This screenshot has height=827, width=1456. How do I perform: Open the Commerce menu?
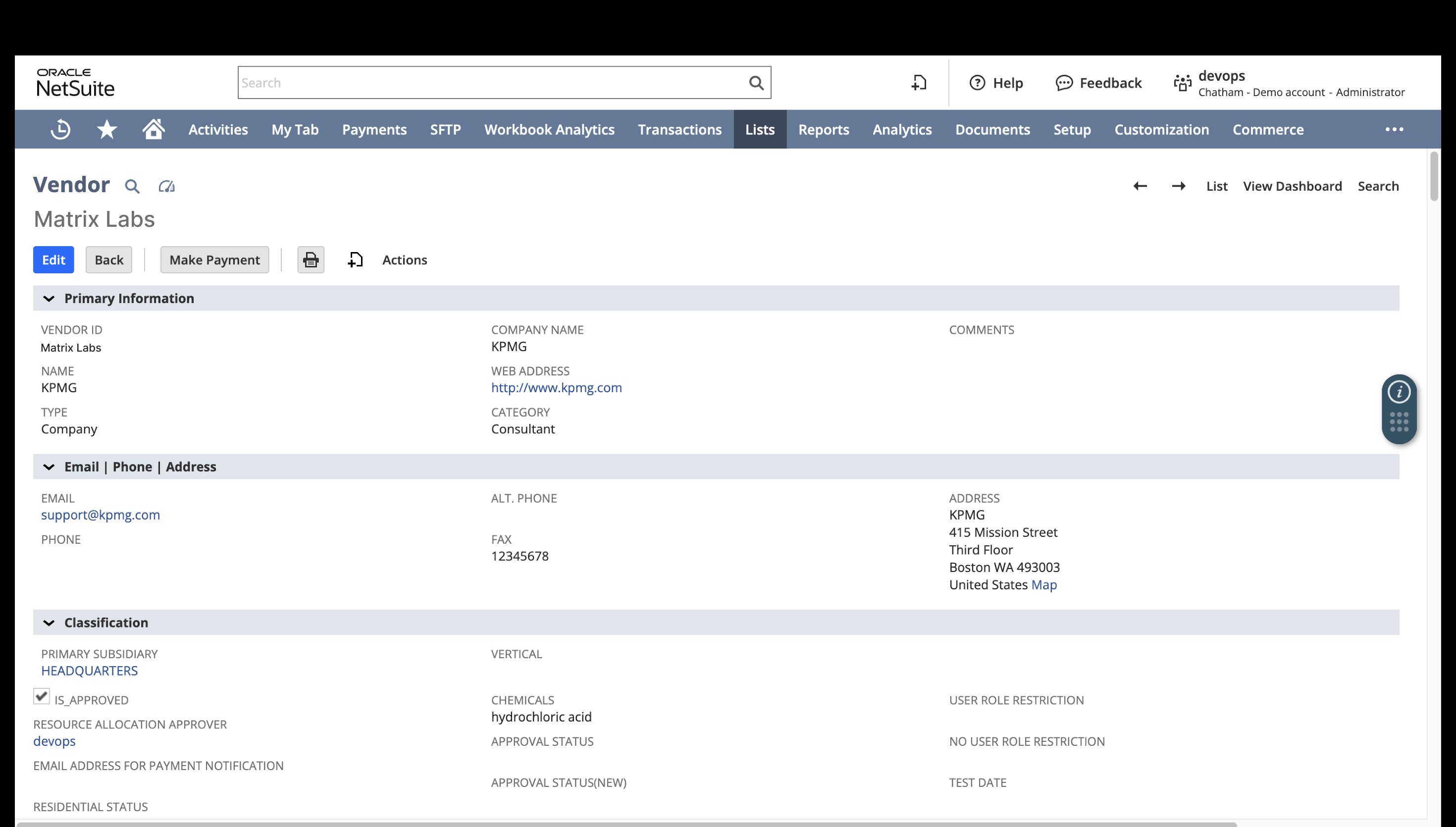(1267, 130)
